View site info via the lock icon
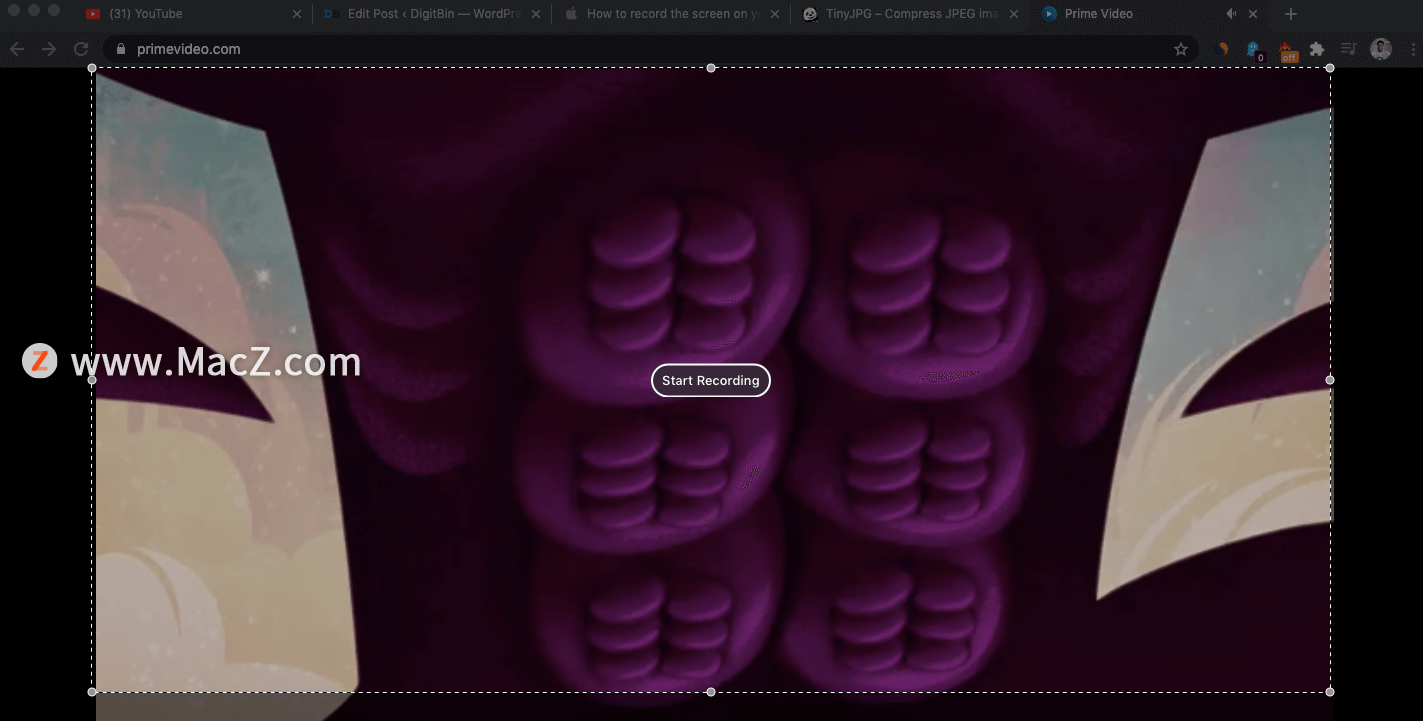This screenshot has height=721, width=1423. (122, 49)
